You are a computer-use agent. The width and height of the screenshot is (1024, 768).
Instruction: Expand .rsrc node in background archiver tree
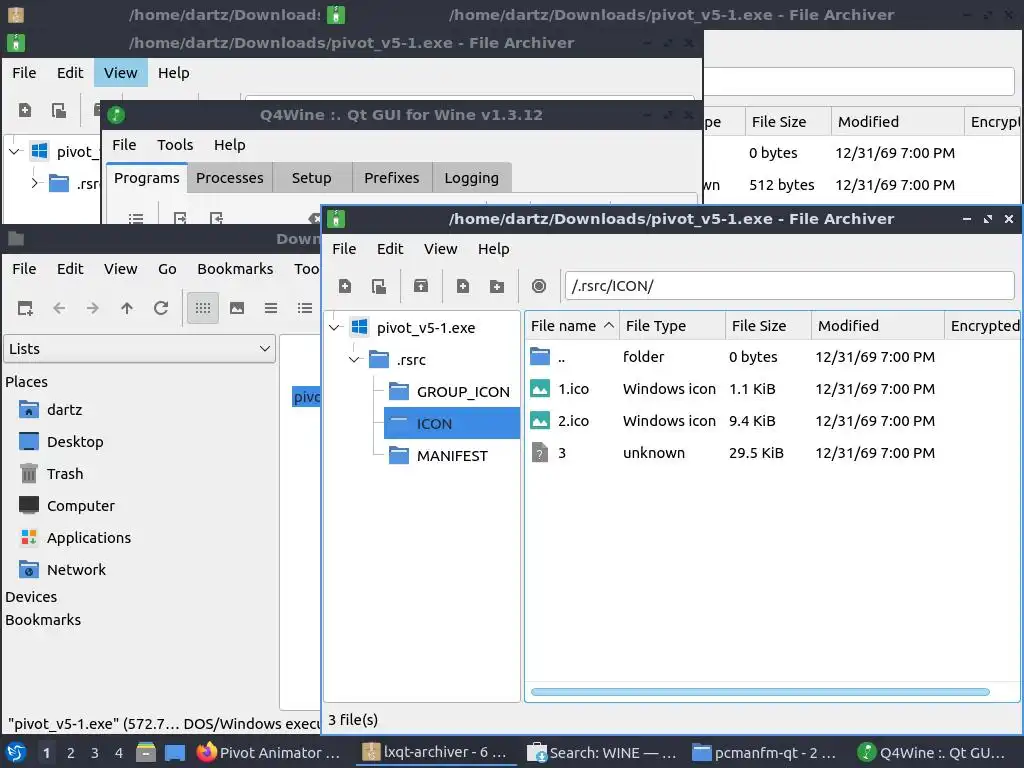click(x=34, y=184)
